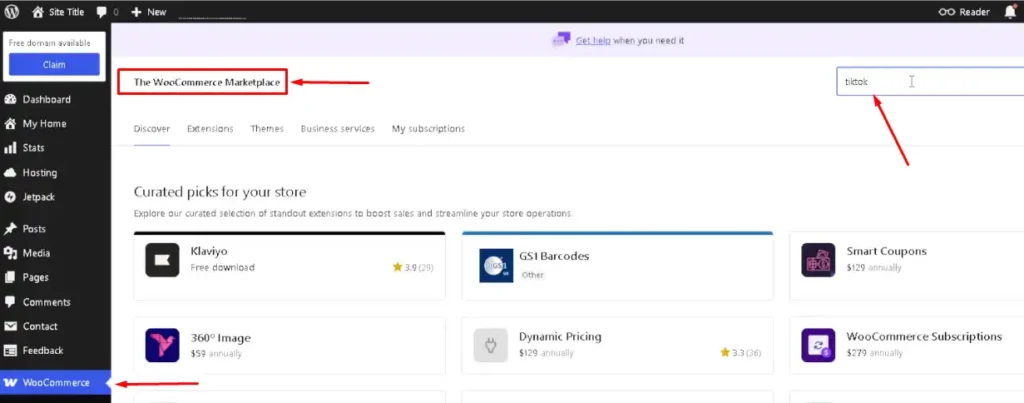Open the GS1 Barcodes extension
This screenshot has width=1024, height=403.
click(617, 266)
